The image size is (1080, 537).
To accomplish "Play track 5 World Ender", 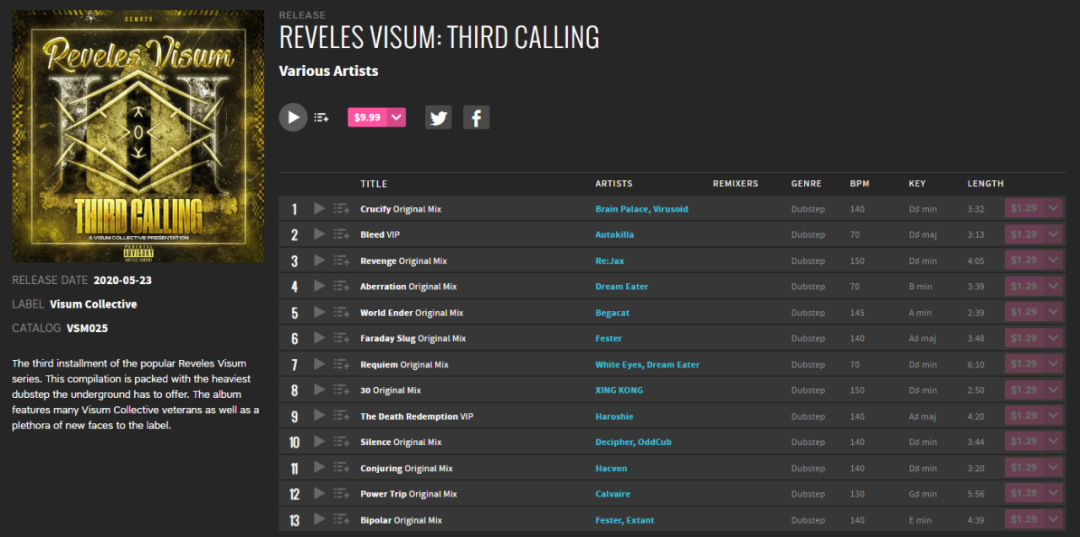I will pyautogui.click(x=319, y=313).
